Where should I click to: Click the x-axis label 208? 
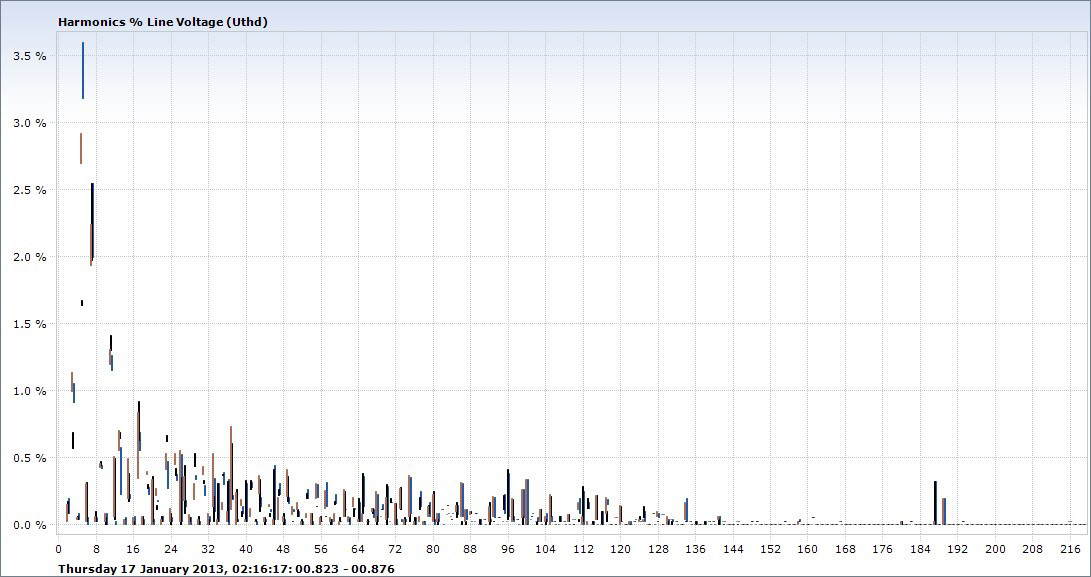pos(1033,549)
